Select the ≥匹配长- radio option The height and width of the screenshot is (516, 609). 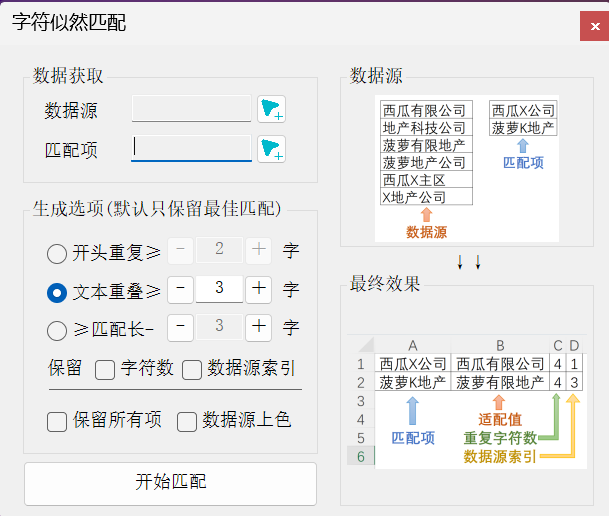(x=58, y=328)
